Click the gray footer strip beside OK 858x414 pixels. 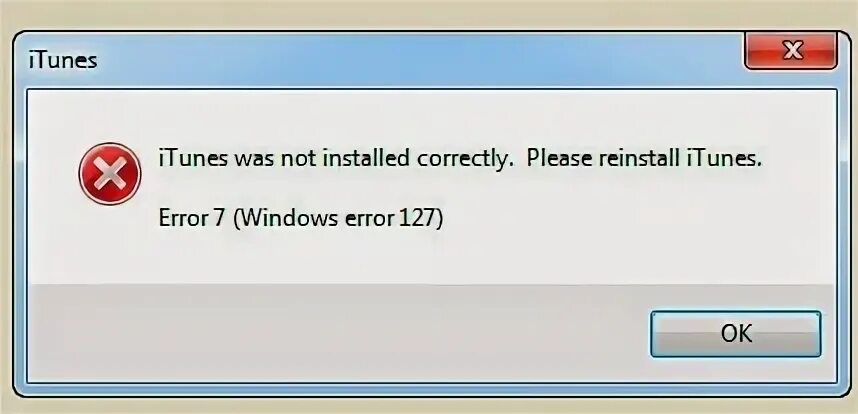pyautogui.click(x=337, y=333)
